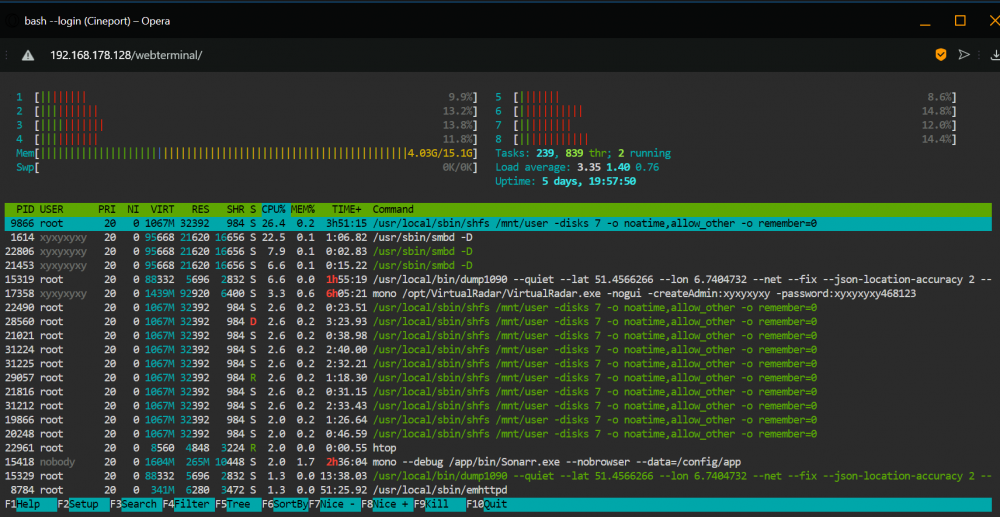Sort by the MEM% column header
The height and width of the screenshot is (517, 1000).
click(304, 209)
